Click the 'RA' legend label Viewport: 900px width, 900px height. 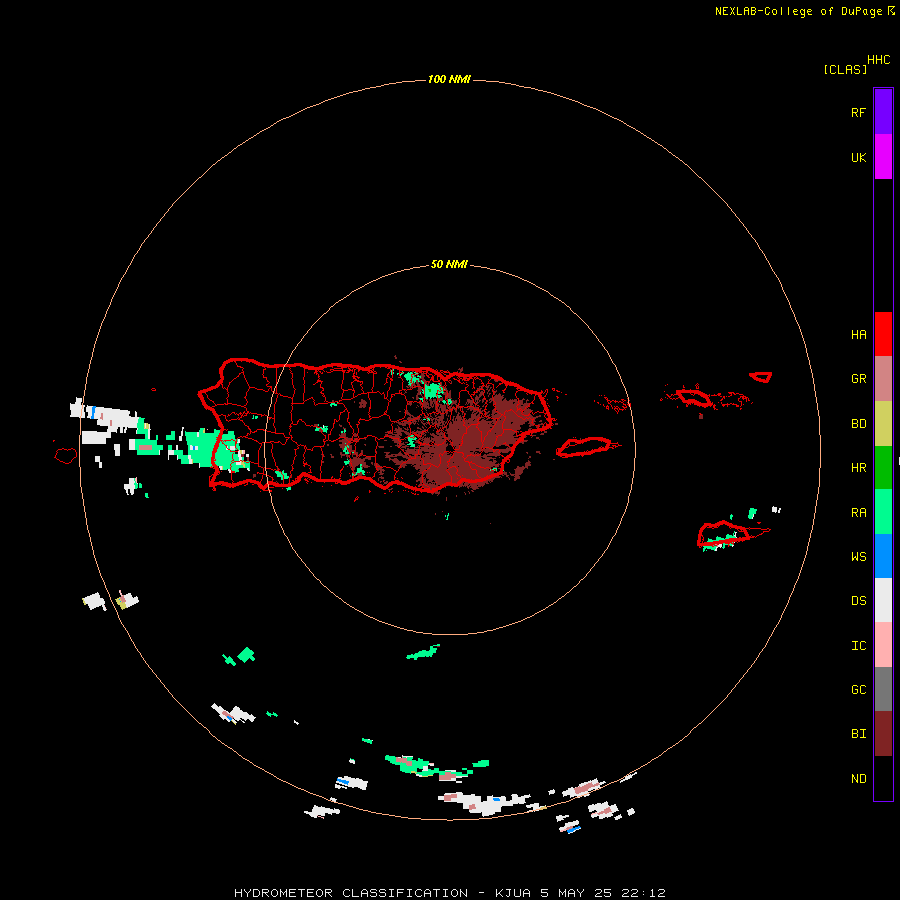coord(858,513)
